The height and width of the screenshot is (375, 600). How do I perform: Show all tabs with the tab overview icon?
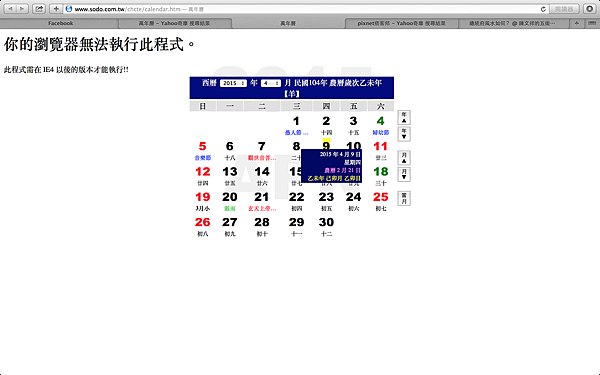[x=592, y=23]
